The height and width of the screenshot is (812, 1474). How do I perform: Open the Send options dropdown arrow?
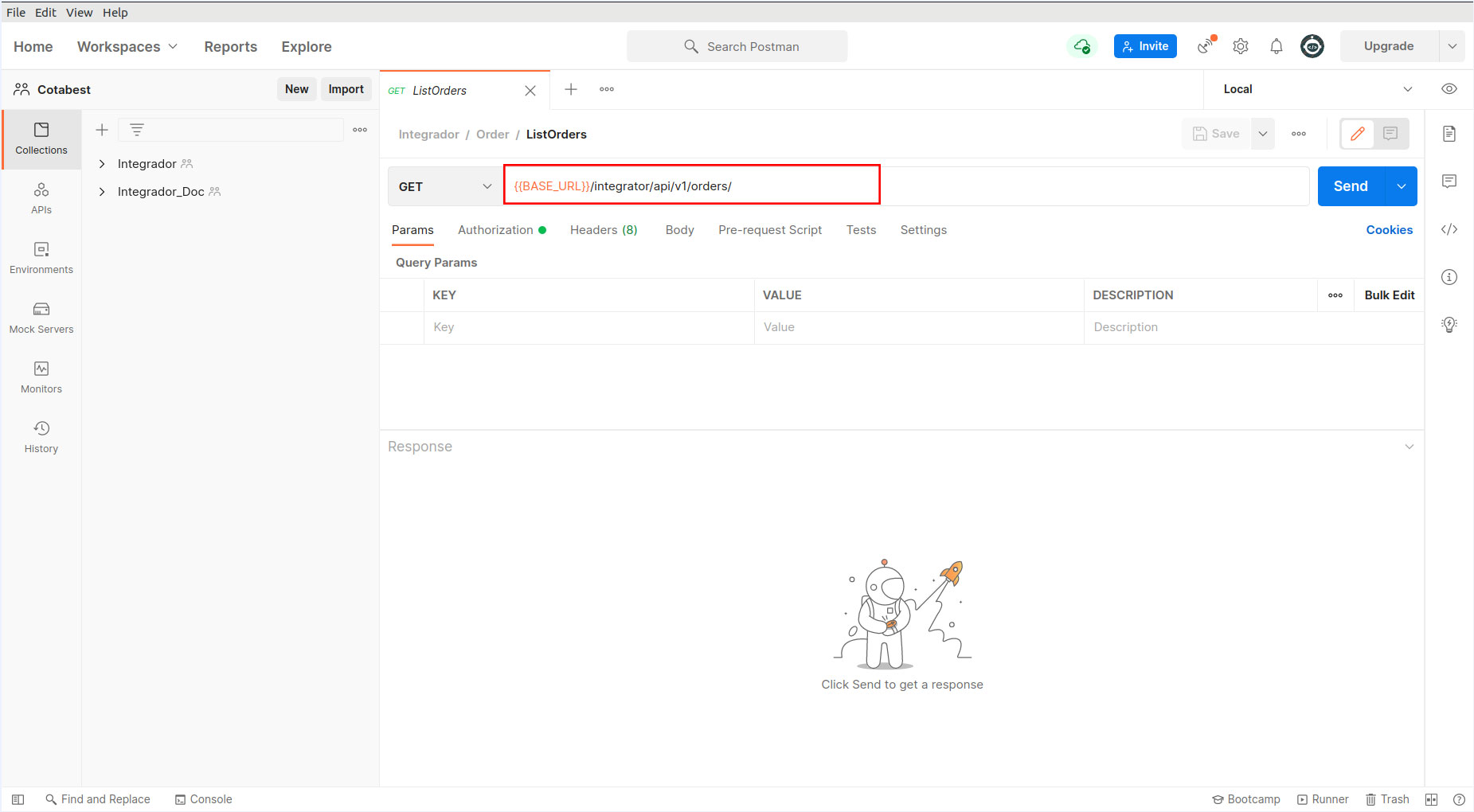(x=1402, y=186)
